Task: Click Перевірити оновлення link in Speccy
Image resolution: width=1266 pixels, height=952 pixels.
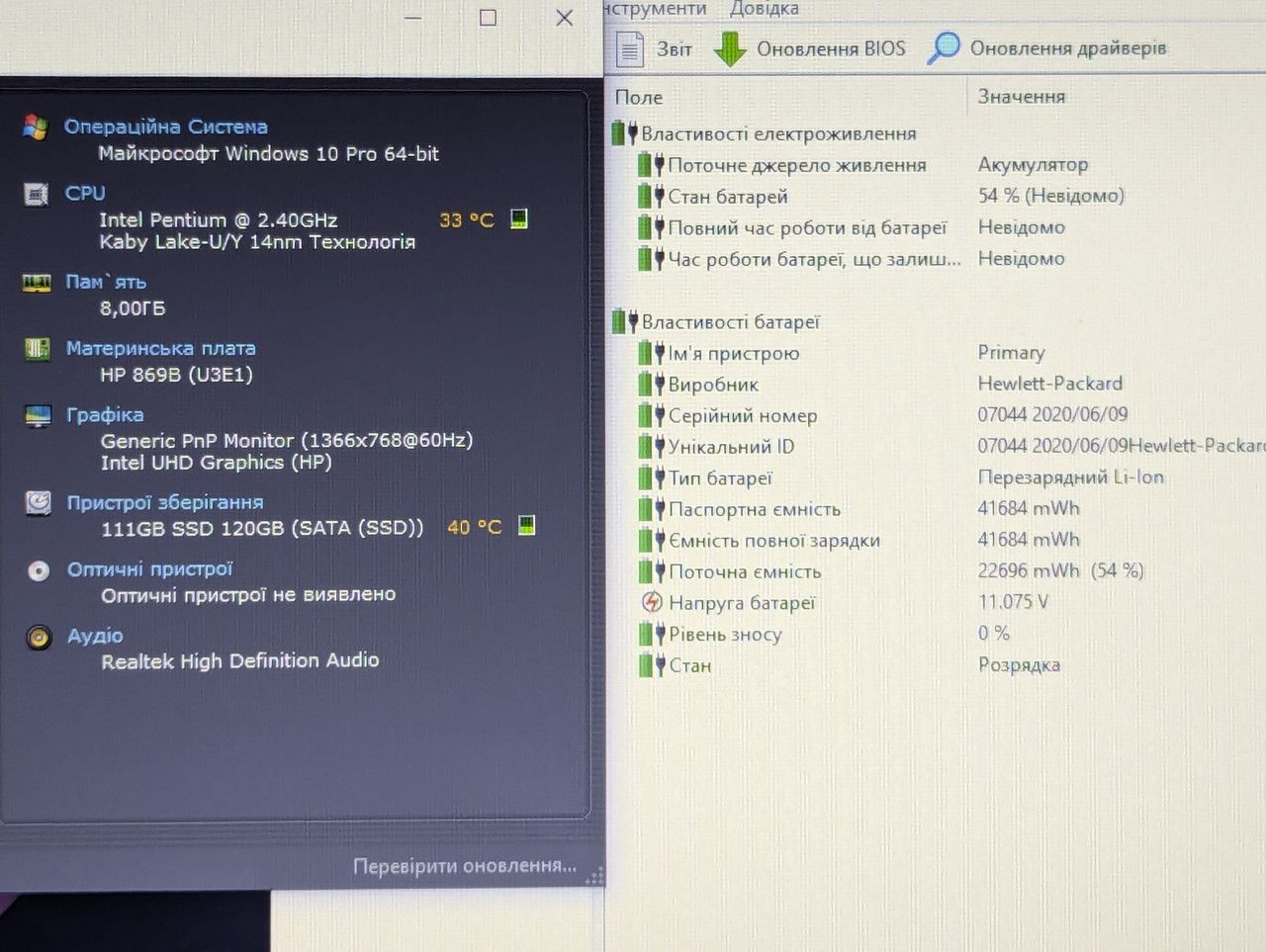Action: (x=465, y=866)
